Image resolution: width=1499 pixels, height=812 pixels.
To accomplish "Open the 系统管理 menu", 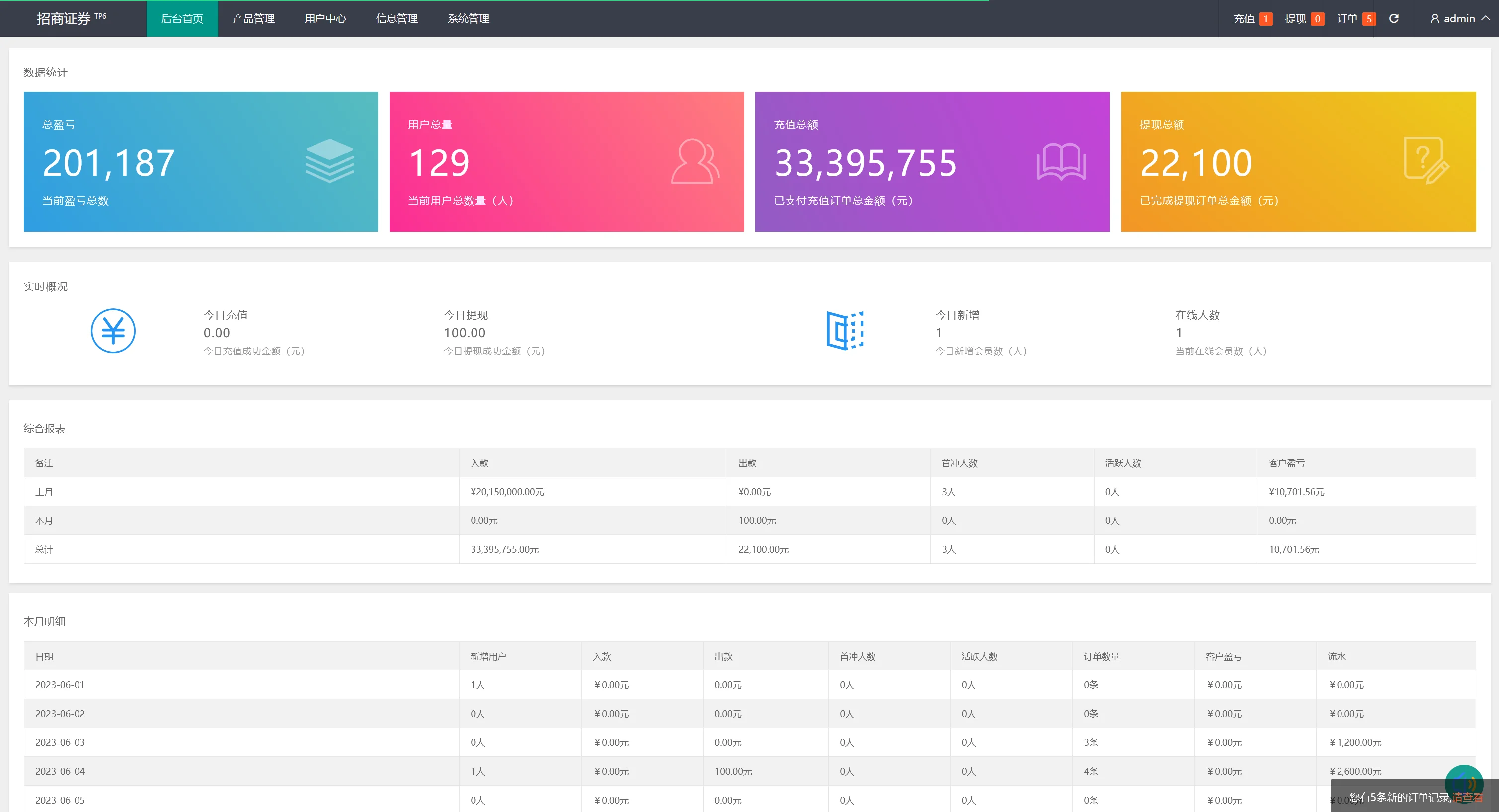I will 469,18.
